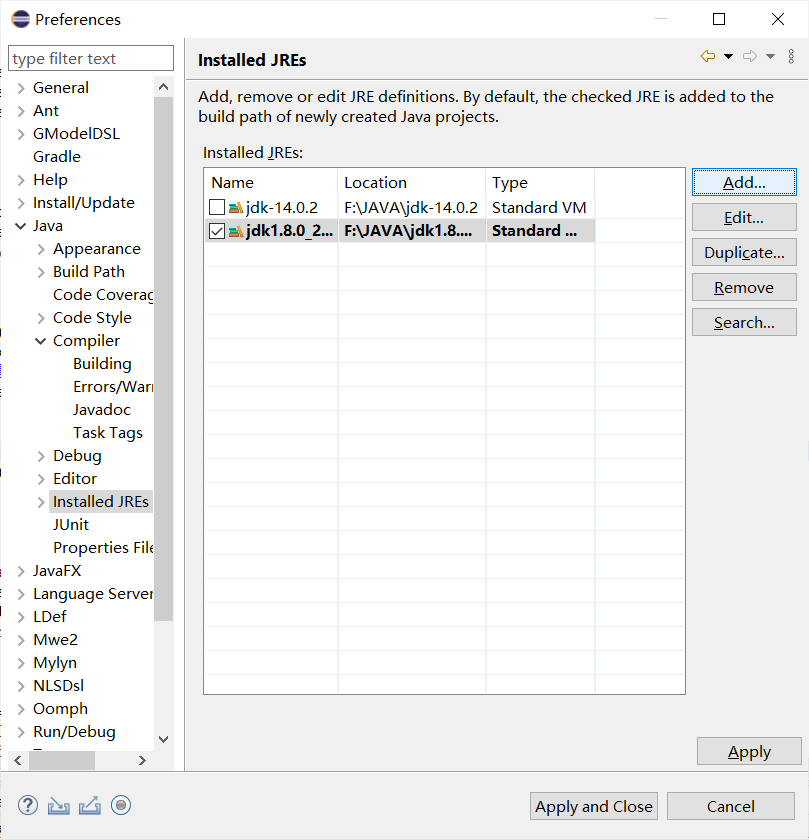This screenshot has height=840, width=809.
Task: Click the preference recorder icon
Action: [121, 805]
